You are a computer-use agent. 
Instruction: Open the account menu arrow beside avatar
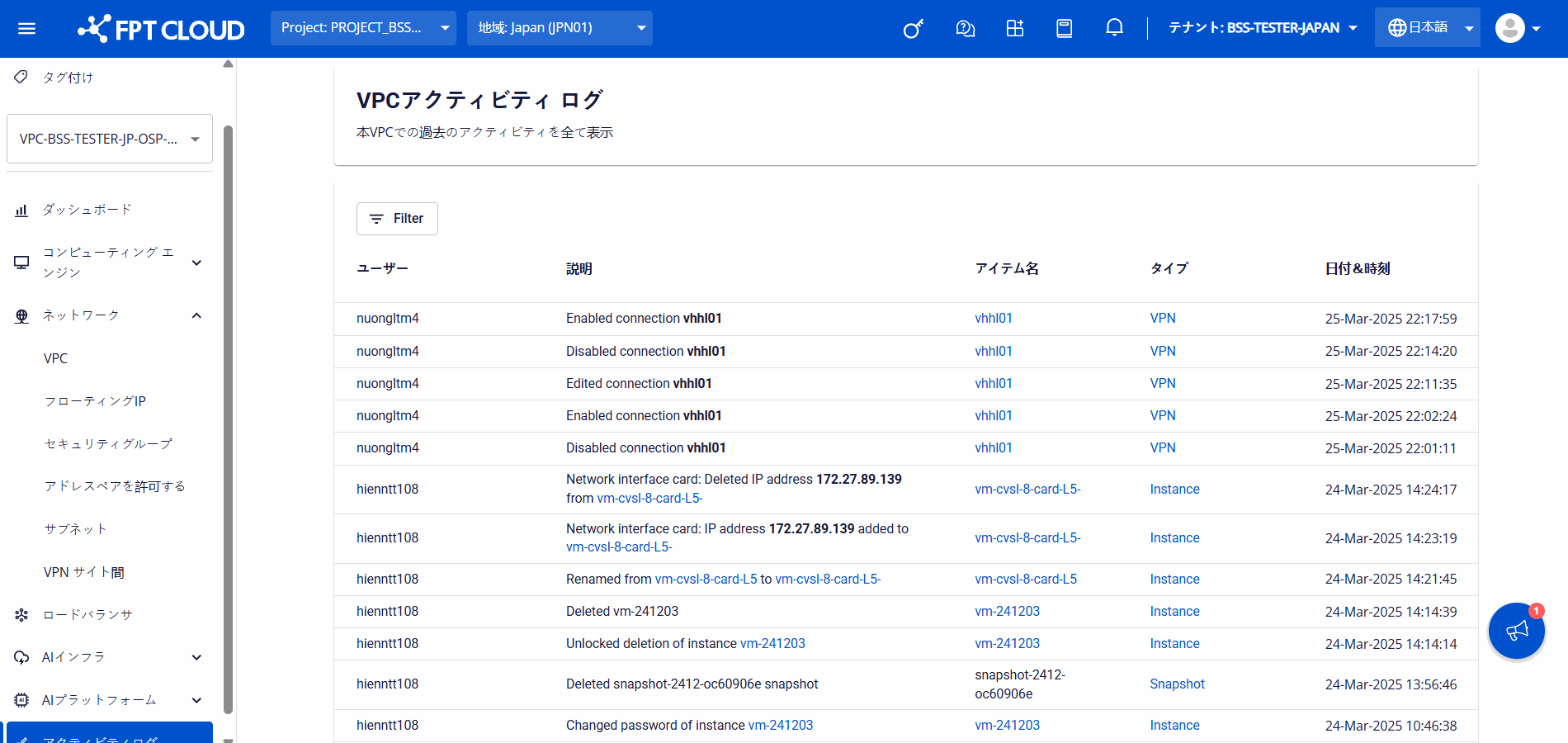click(1536, 29)
